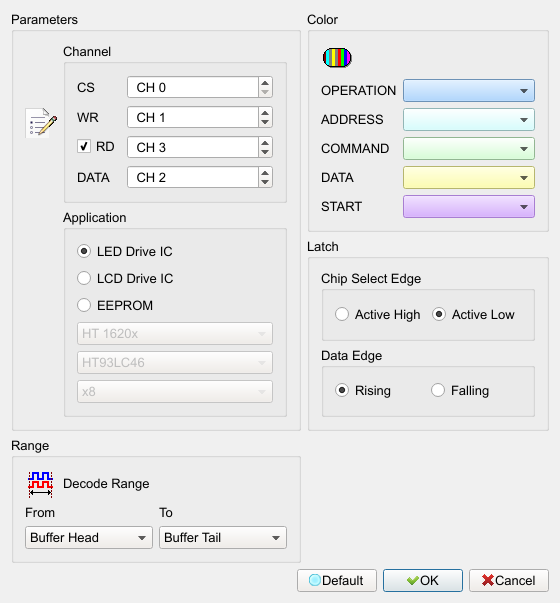Image resolution: width=560 pixels, height=603 pixels.
Task: Click the DATA channel field showing CH 2
Action: 193,177
